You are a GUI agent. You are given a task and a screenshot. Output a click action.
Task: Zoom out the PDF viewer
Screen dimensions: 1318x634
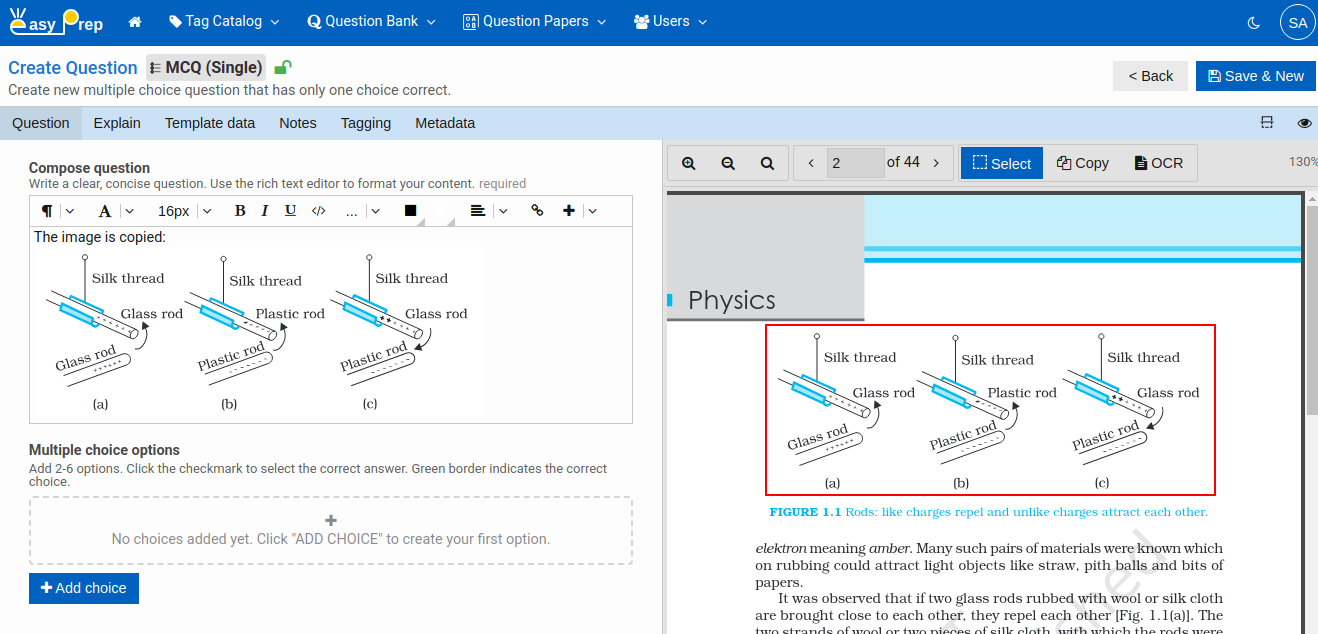(728, 163)
